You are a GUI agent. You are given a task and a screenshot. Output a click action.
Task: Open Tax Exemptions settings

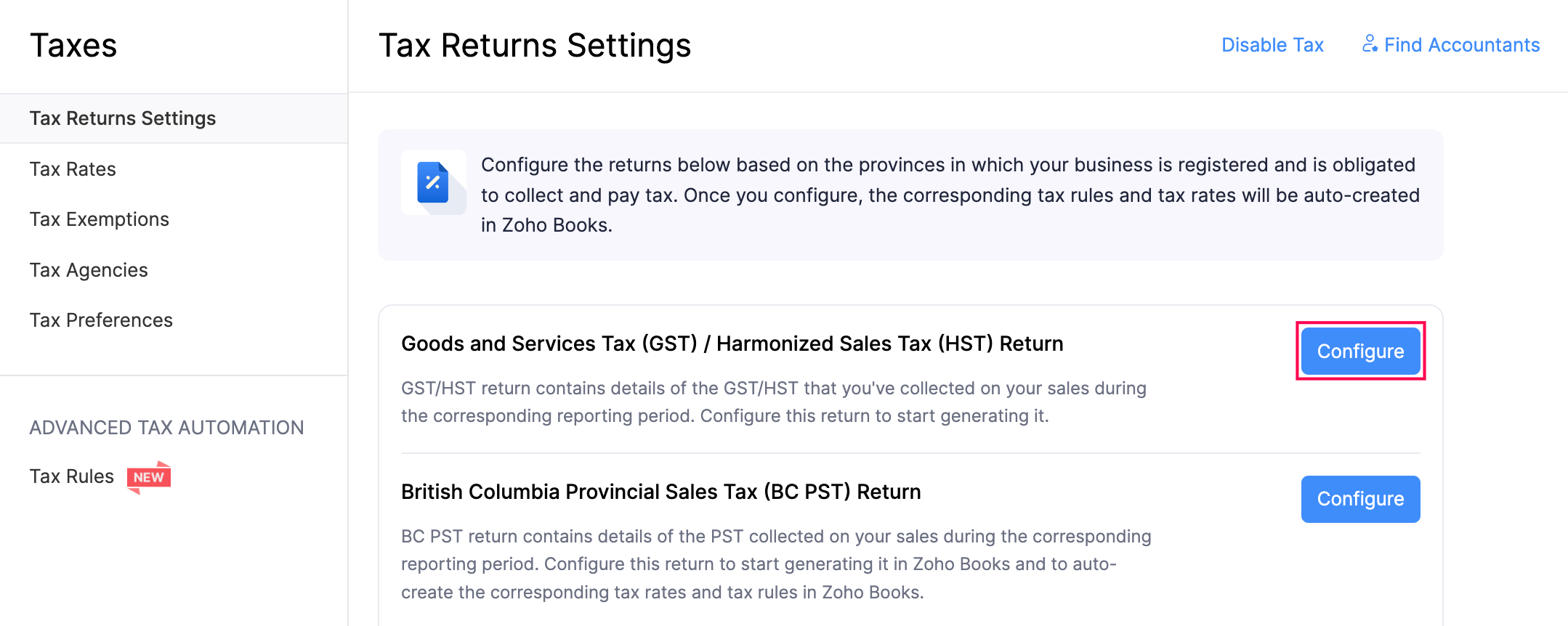(99, 219)
